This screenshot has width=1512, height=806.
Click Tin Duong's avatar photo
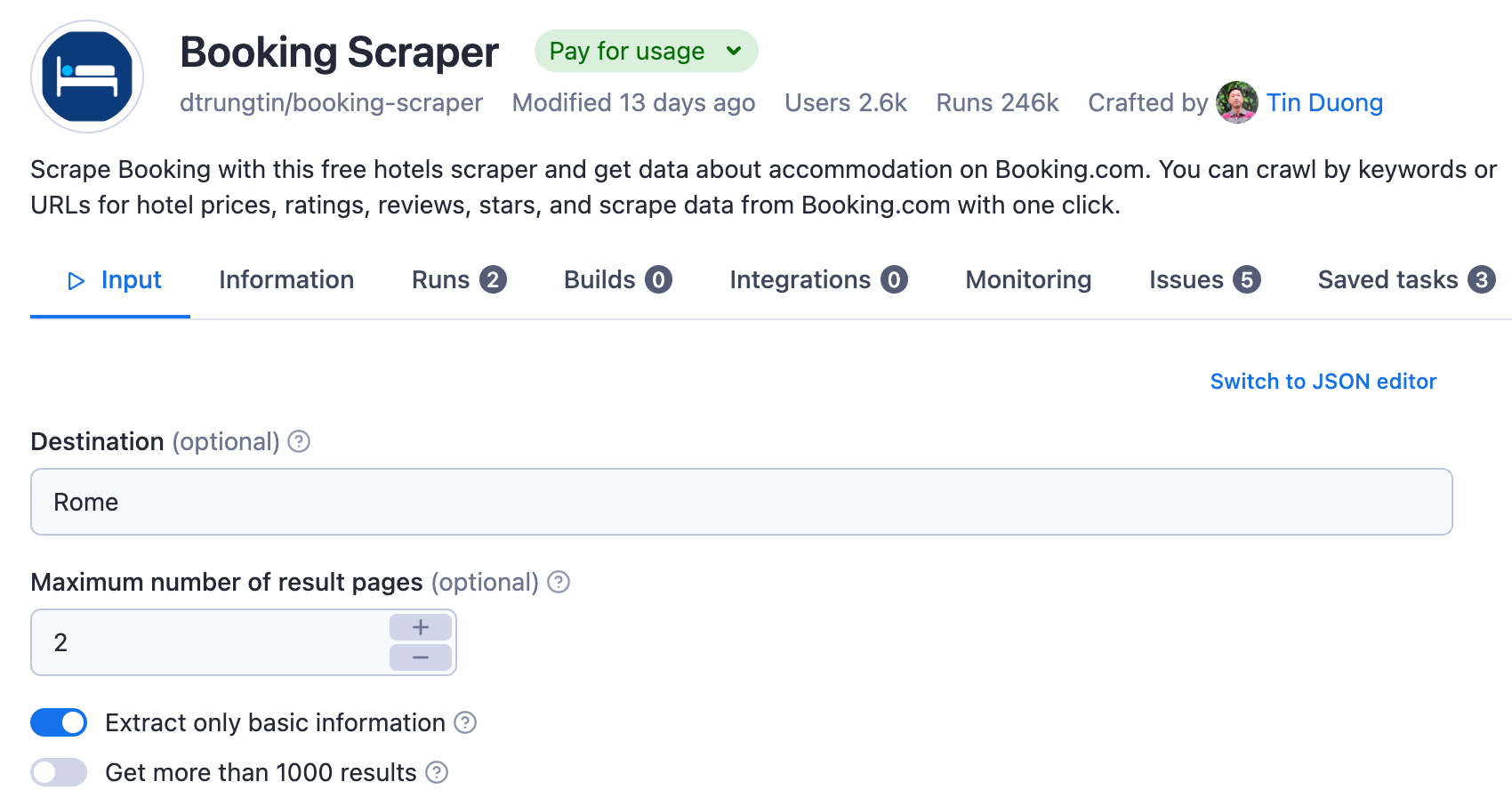point(1236,102)
